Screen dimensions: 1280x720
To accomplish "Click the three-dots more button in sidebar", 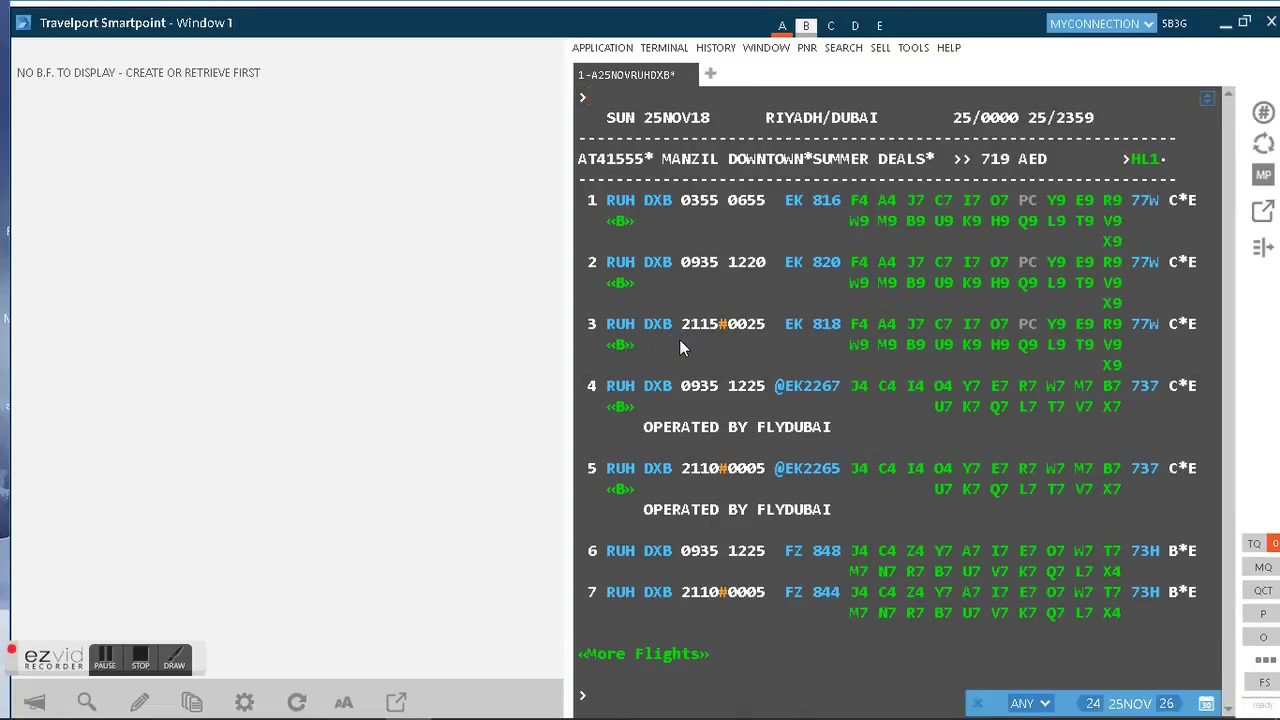I will (1264, 660).
